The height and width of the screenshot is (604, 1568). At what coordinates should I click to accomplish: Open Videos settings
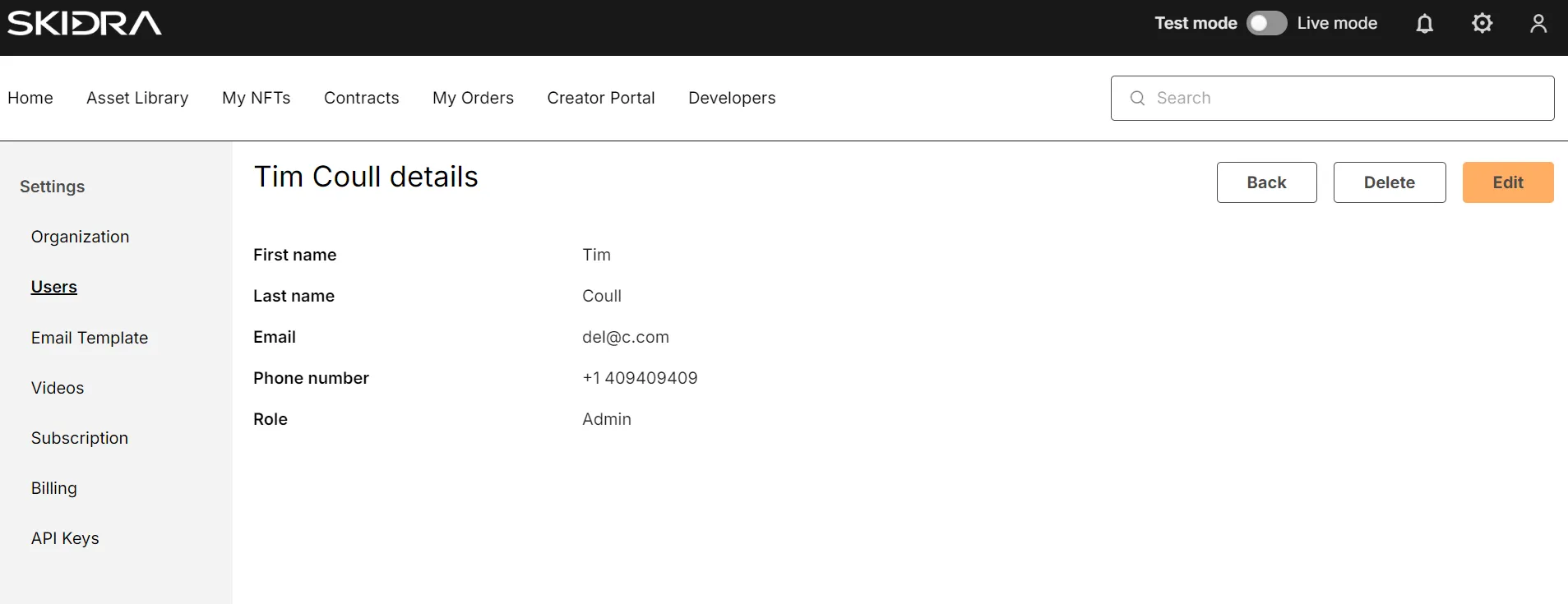[x=58, y=388]
